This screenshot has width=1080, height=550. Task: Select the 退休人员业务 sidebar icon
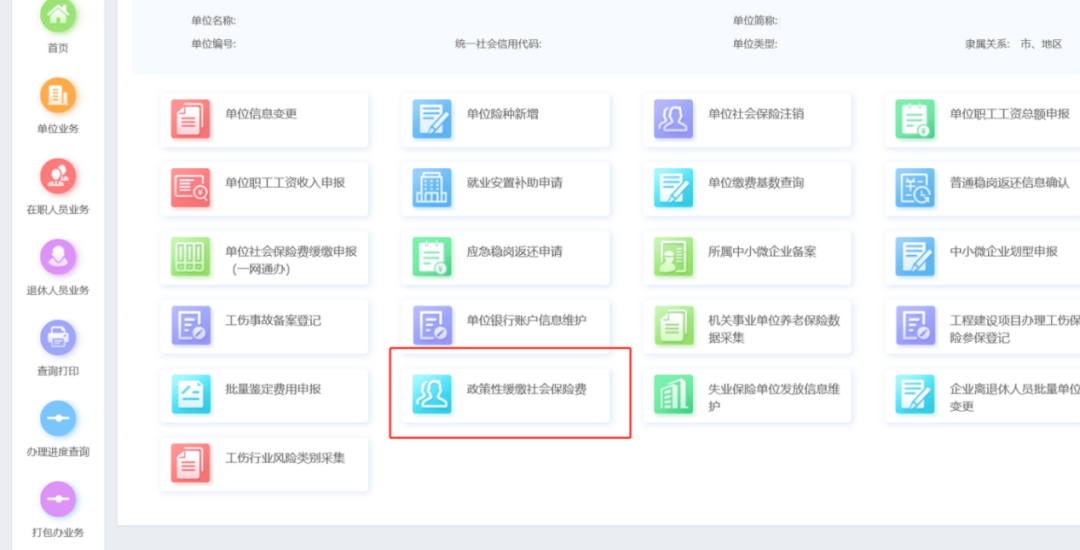tap(58, 257)
